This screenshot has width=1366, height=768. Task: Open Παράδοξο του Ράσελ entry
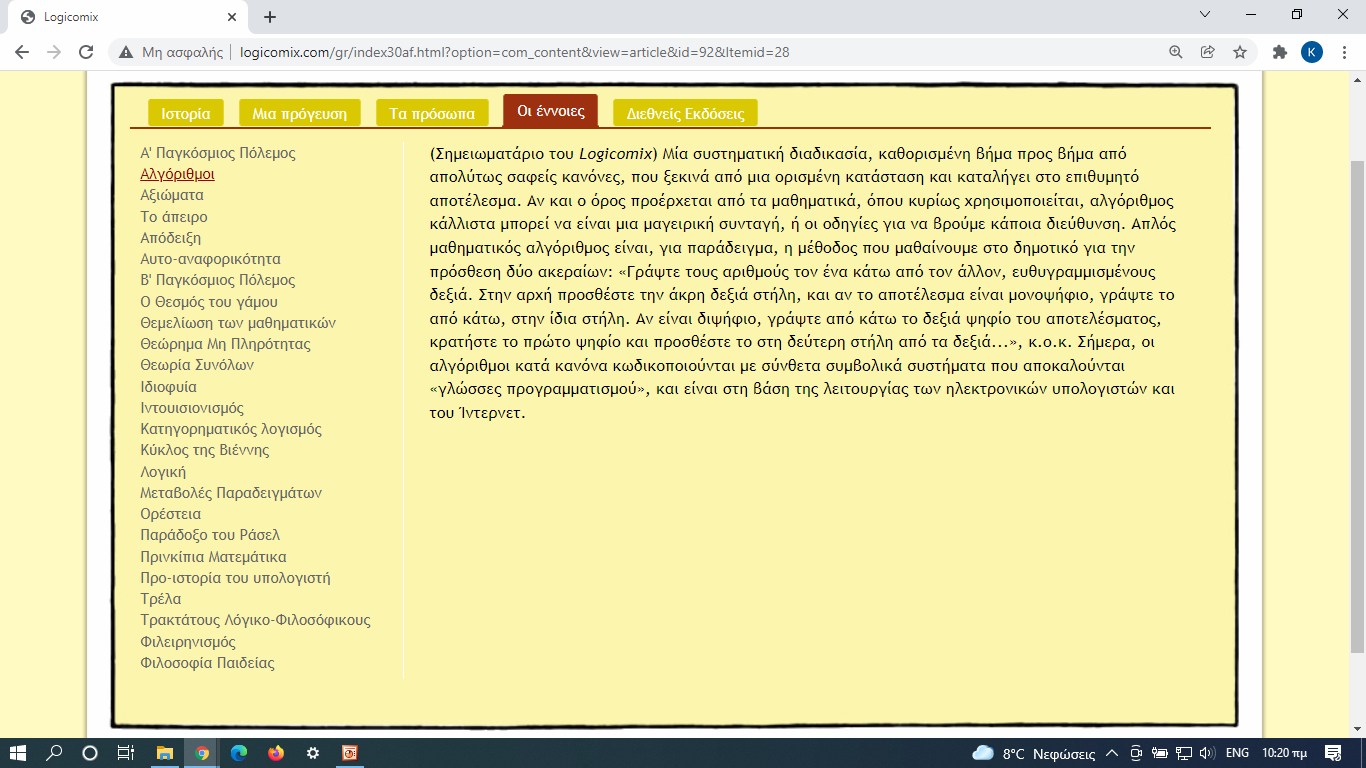[210, 535]
